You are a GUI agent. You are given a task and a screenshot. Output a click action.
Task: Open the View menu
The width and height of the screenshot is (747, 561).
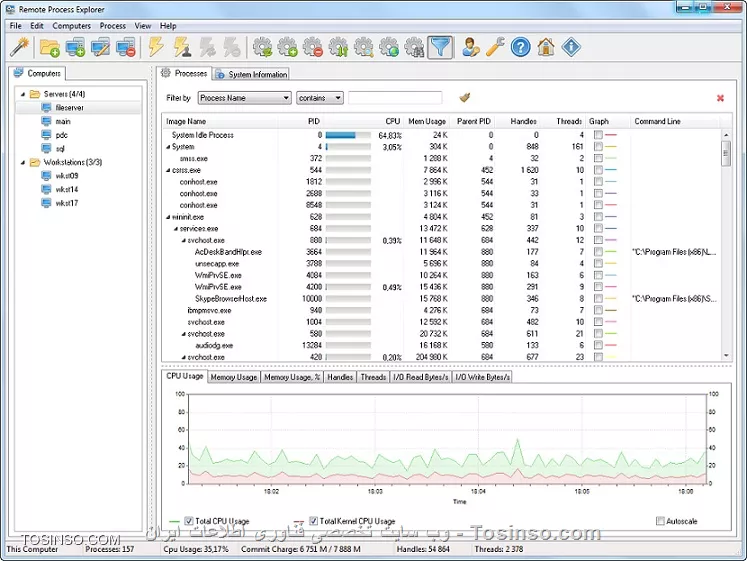[142, 26]
